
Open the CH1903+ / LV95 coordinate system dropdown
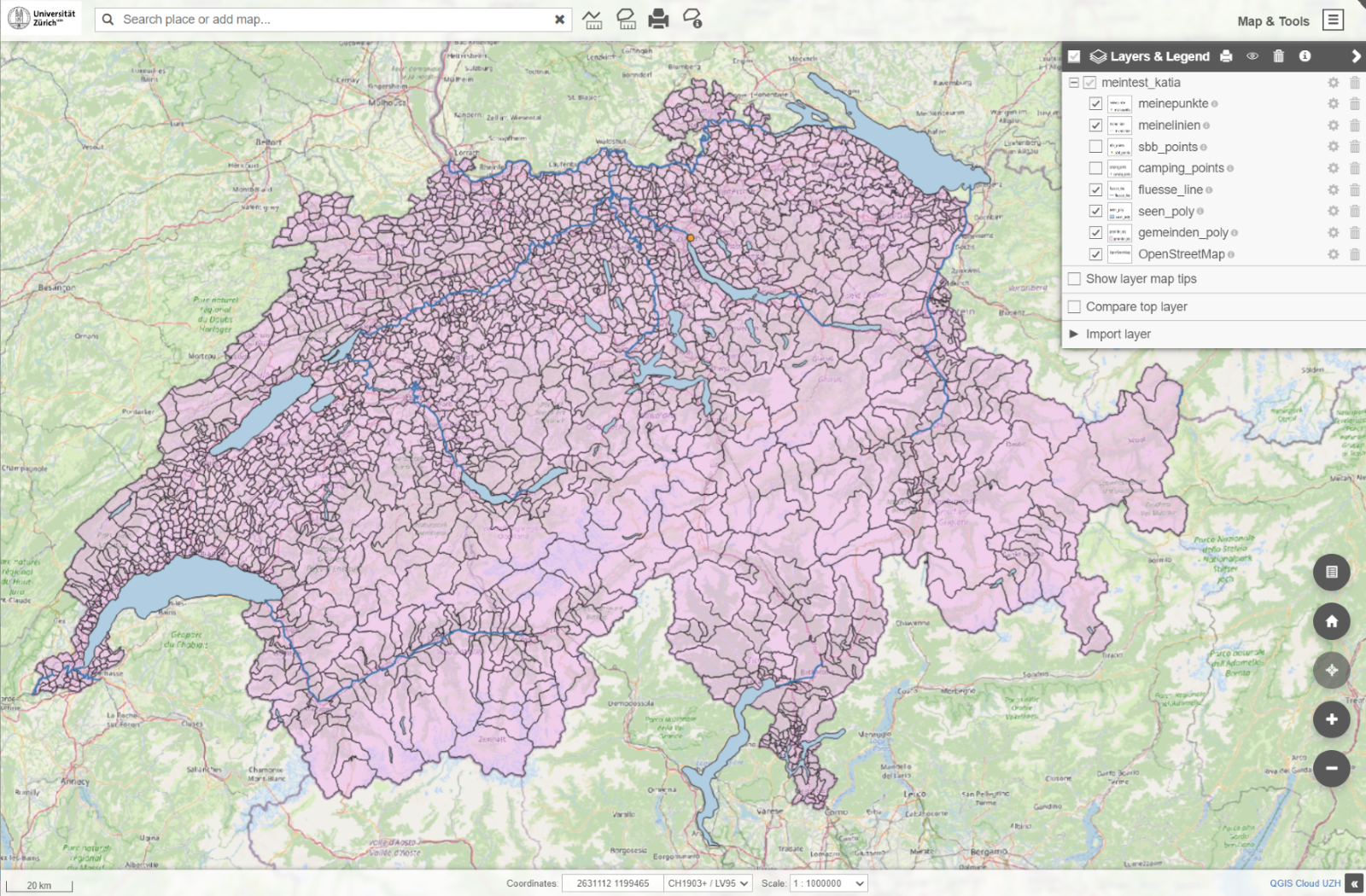708,883
